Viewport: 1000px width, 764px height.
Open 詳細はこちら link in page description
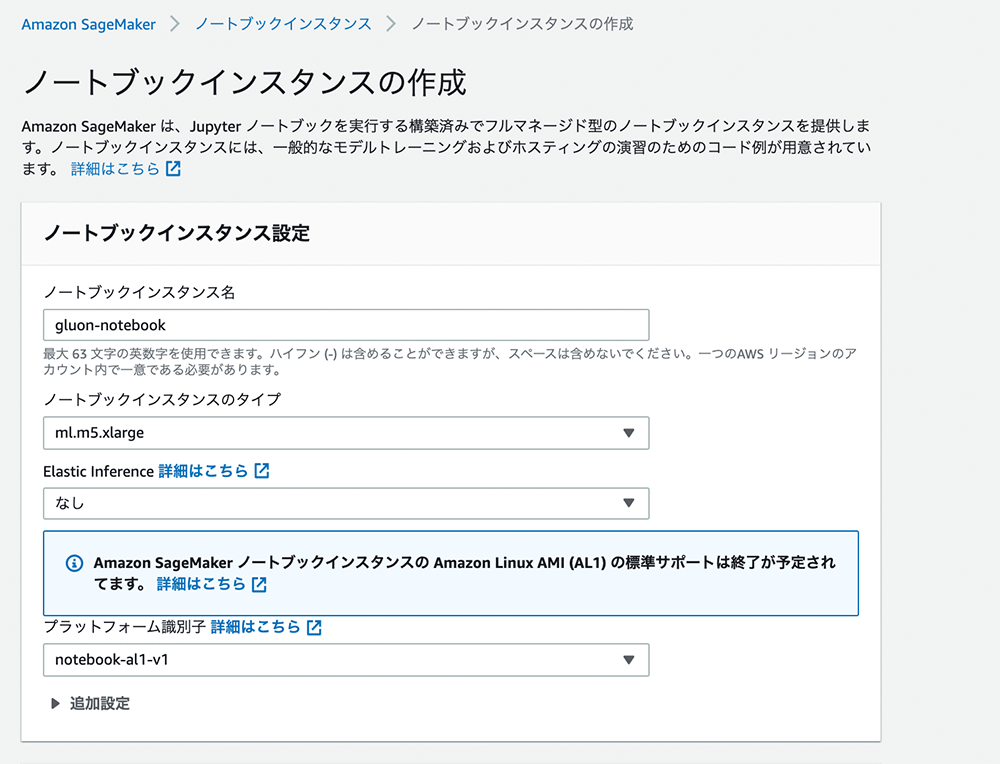click(115, 169)
